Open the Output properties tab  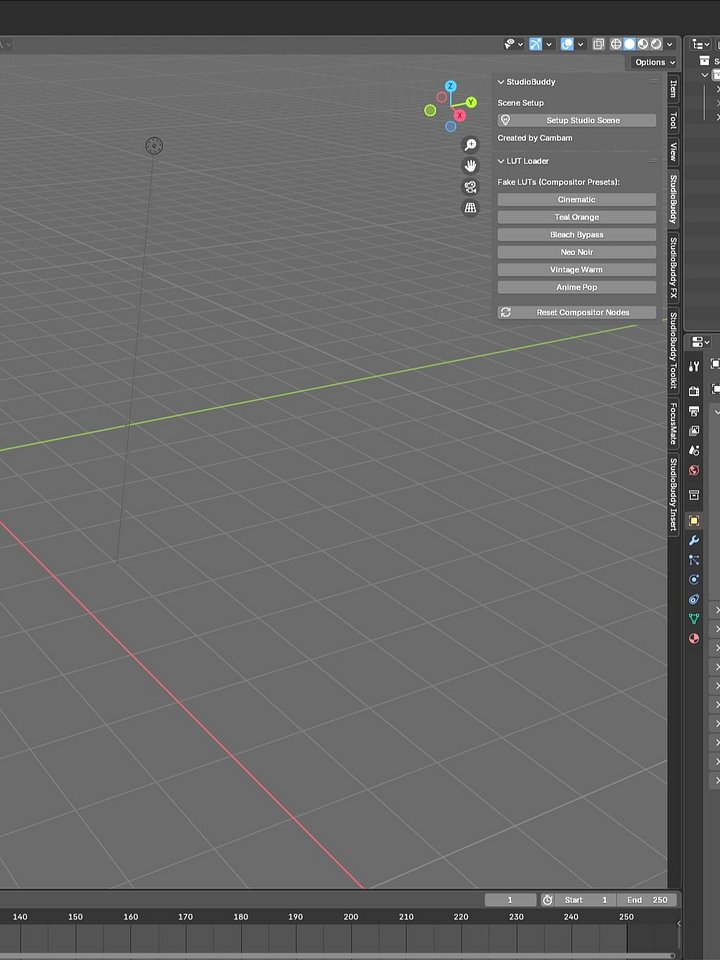[x=694, y=411]
